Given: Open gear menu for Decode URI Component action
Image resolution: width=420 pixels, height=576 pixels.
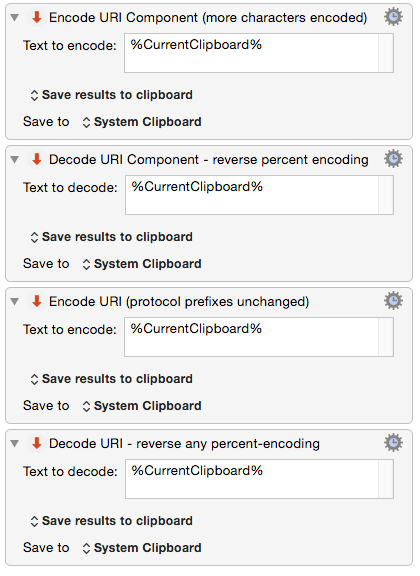Looking at the screenshot, I should click(x=394, y=159).
